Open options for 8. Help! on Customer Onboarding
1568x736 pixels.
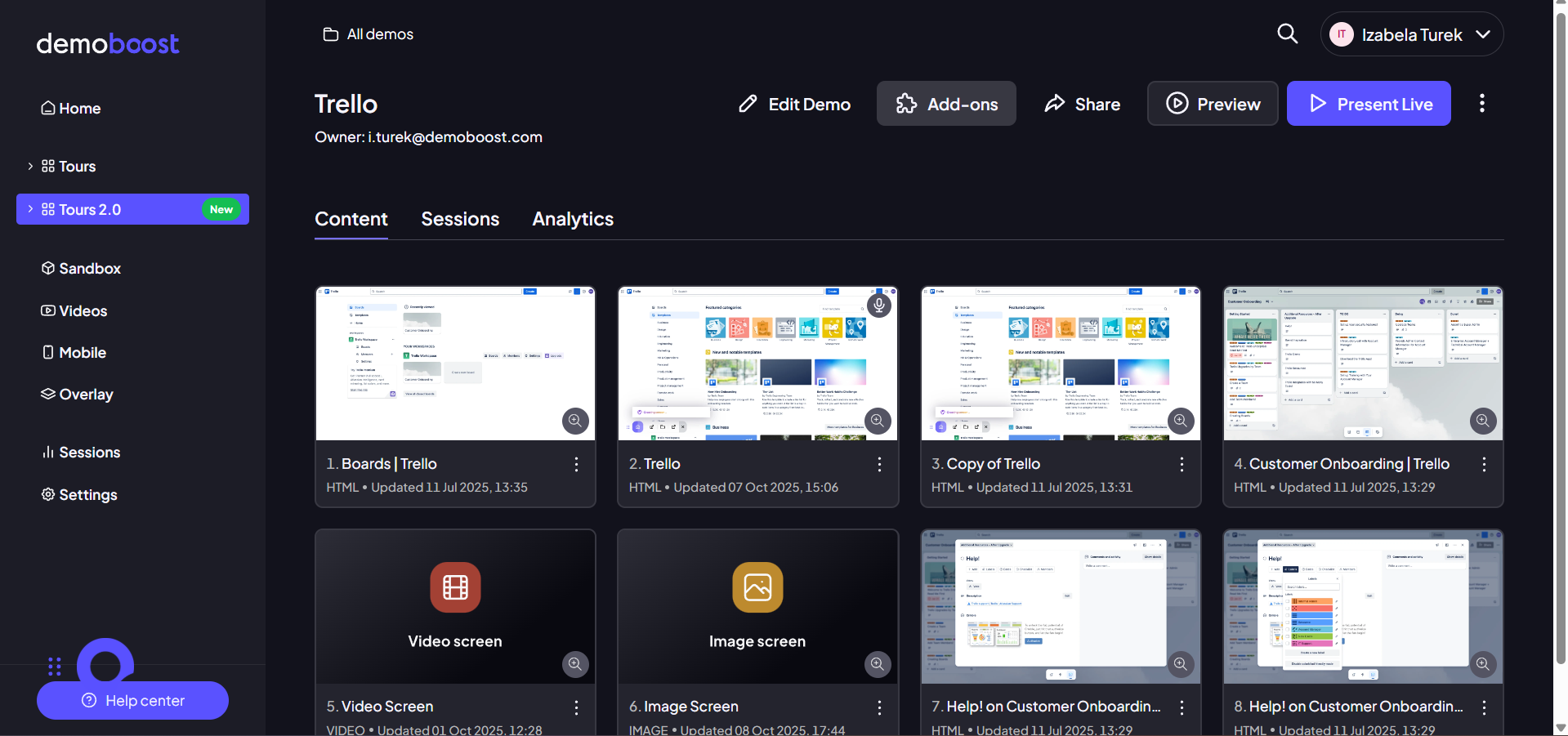click(1485, 707)
